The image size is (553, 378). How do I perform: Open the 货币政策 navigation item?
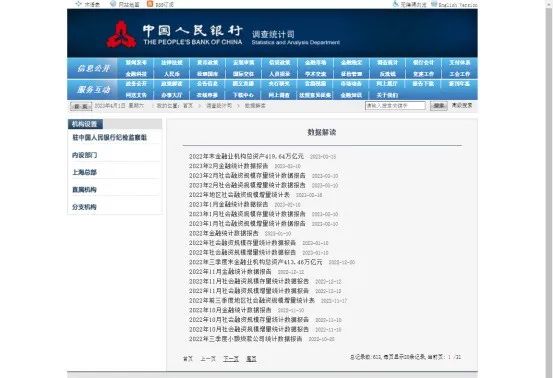tap(208, 63)
